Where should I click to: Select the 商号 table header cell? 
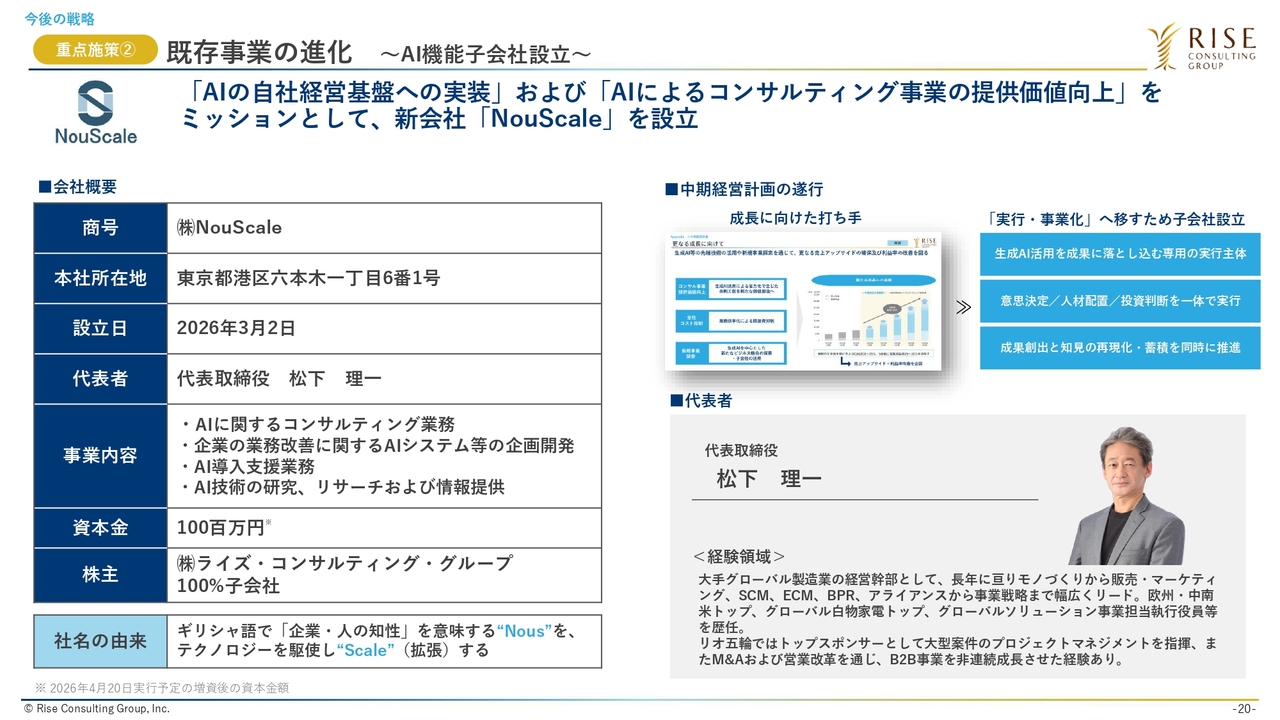point(100,228)
